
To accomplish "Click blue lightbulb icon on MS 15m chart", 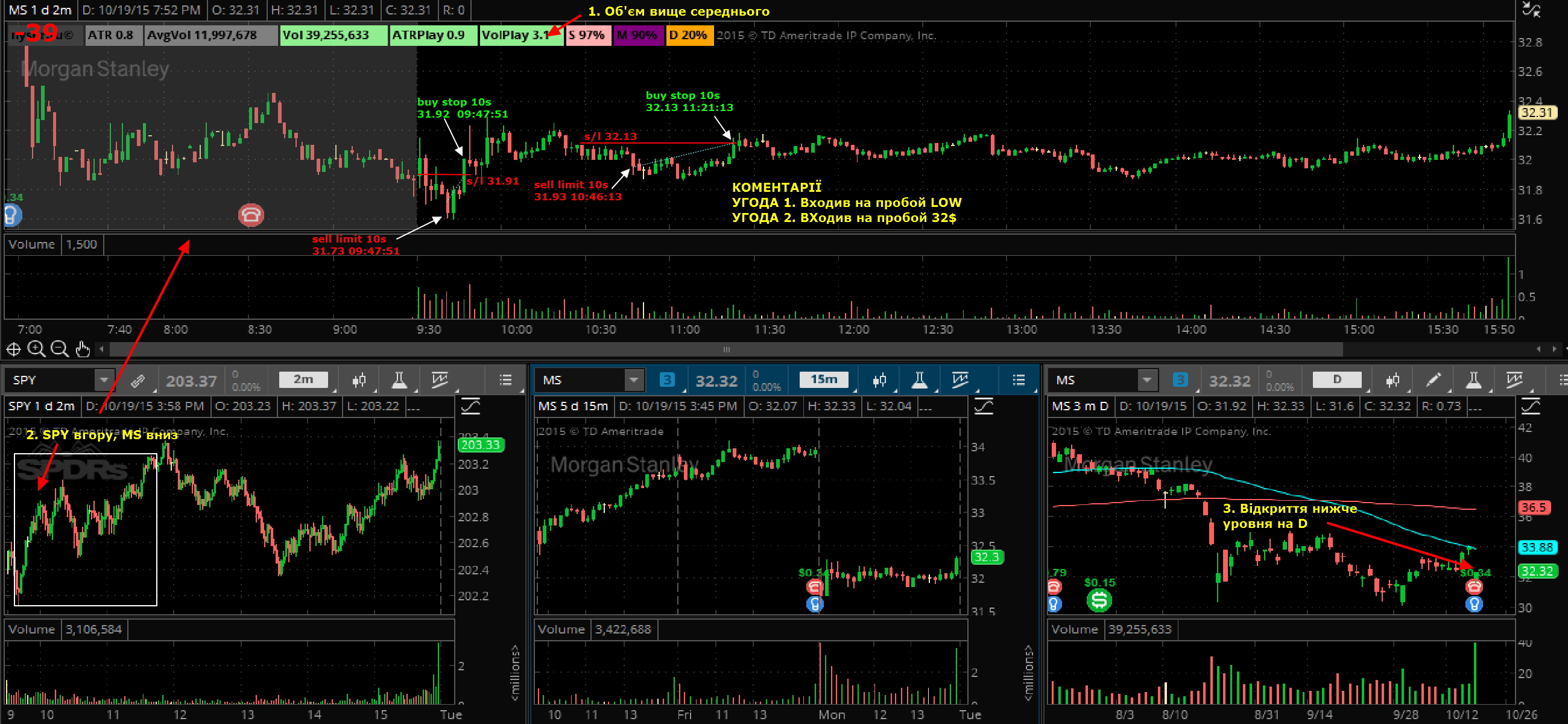I will [814, 603].
